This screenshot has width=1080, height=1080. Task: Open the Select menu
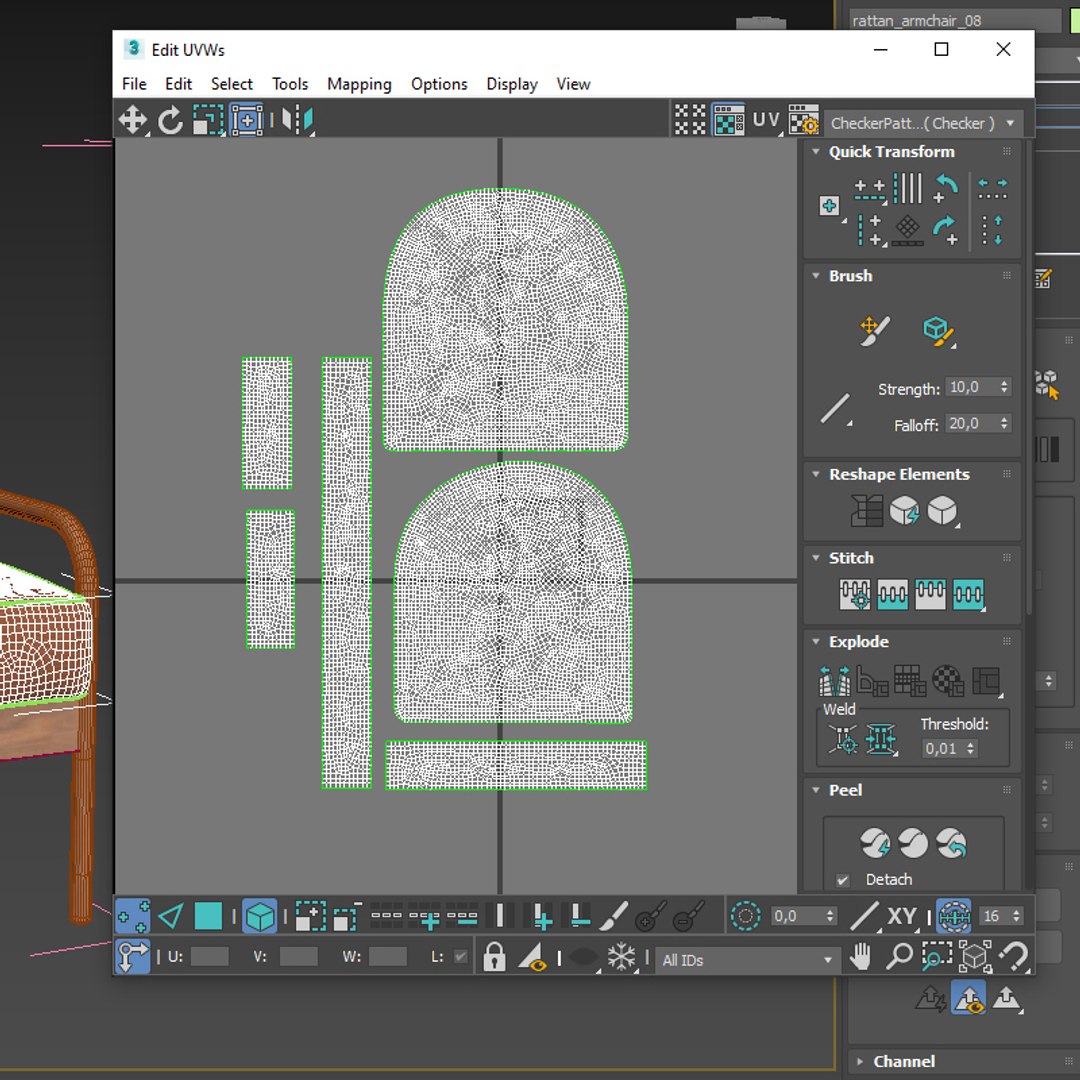[x=231, y=84]
